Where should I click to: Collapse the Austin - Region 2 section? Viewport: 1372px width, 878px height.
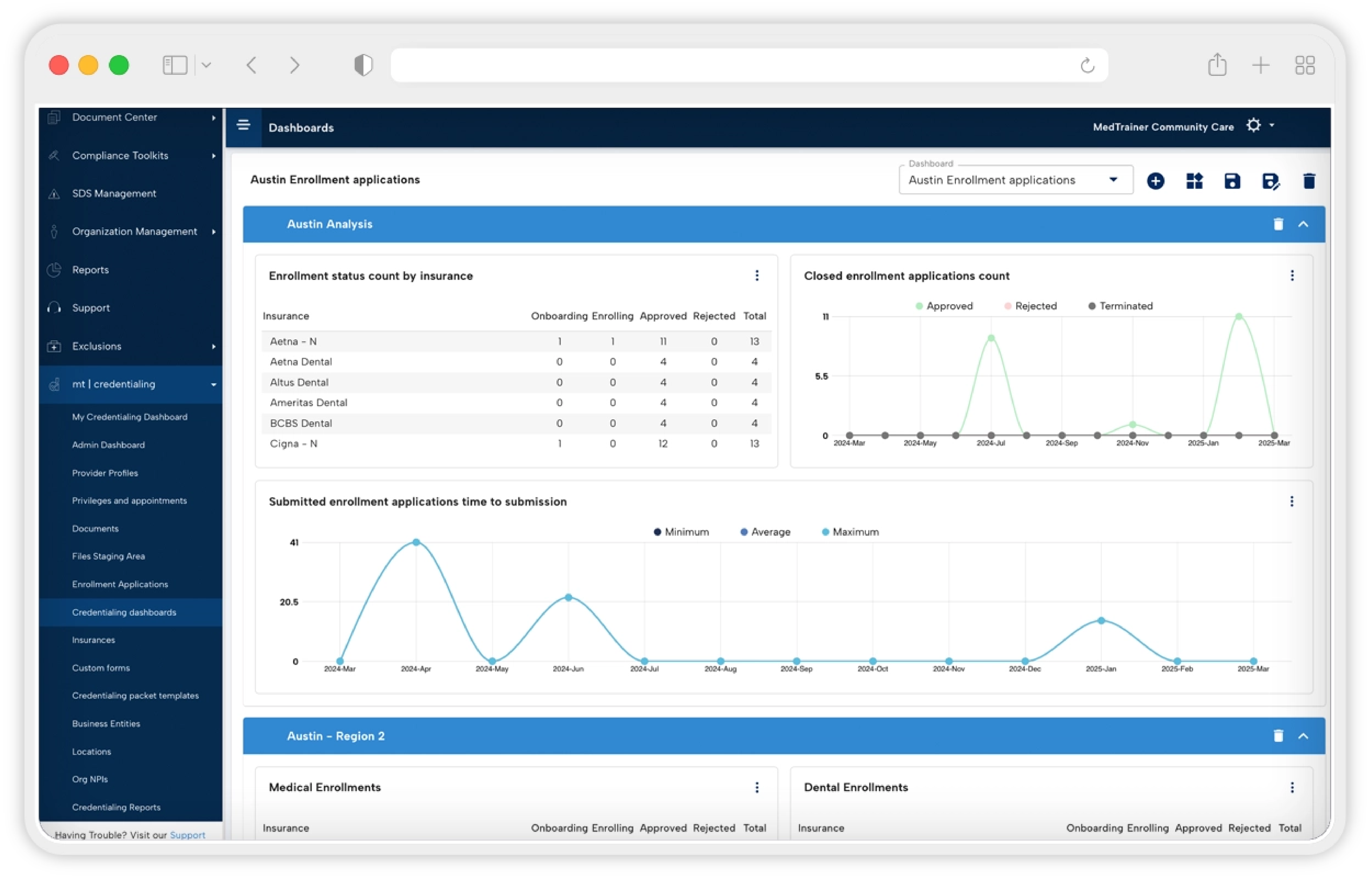(1304, 736)
